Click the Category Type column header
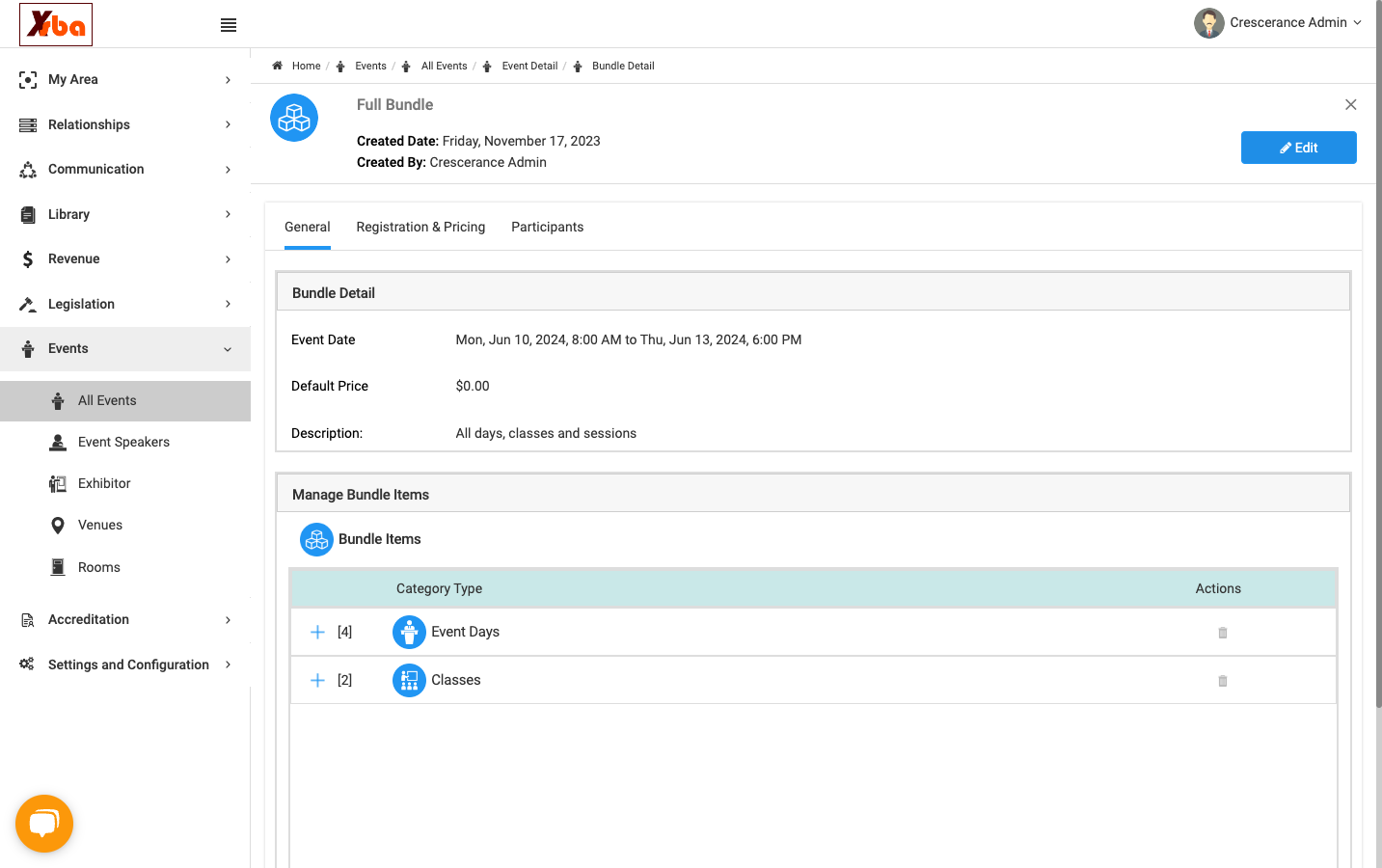This screenshot has width=1382, height=868. pos(439,588)
